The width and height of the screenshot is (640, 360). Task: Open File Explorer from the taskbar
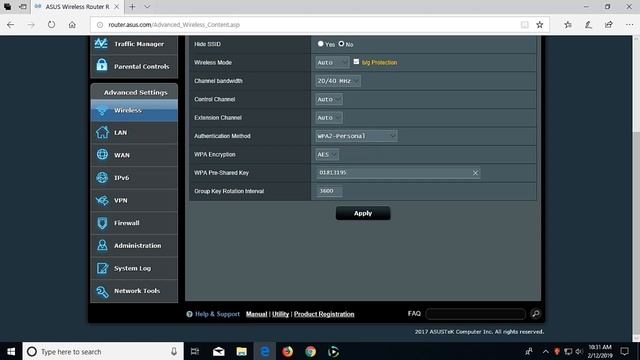click(x=242, y=351)
